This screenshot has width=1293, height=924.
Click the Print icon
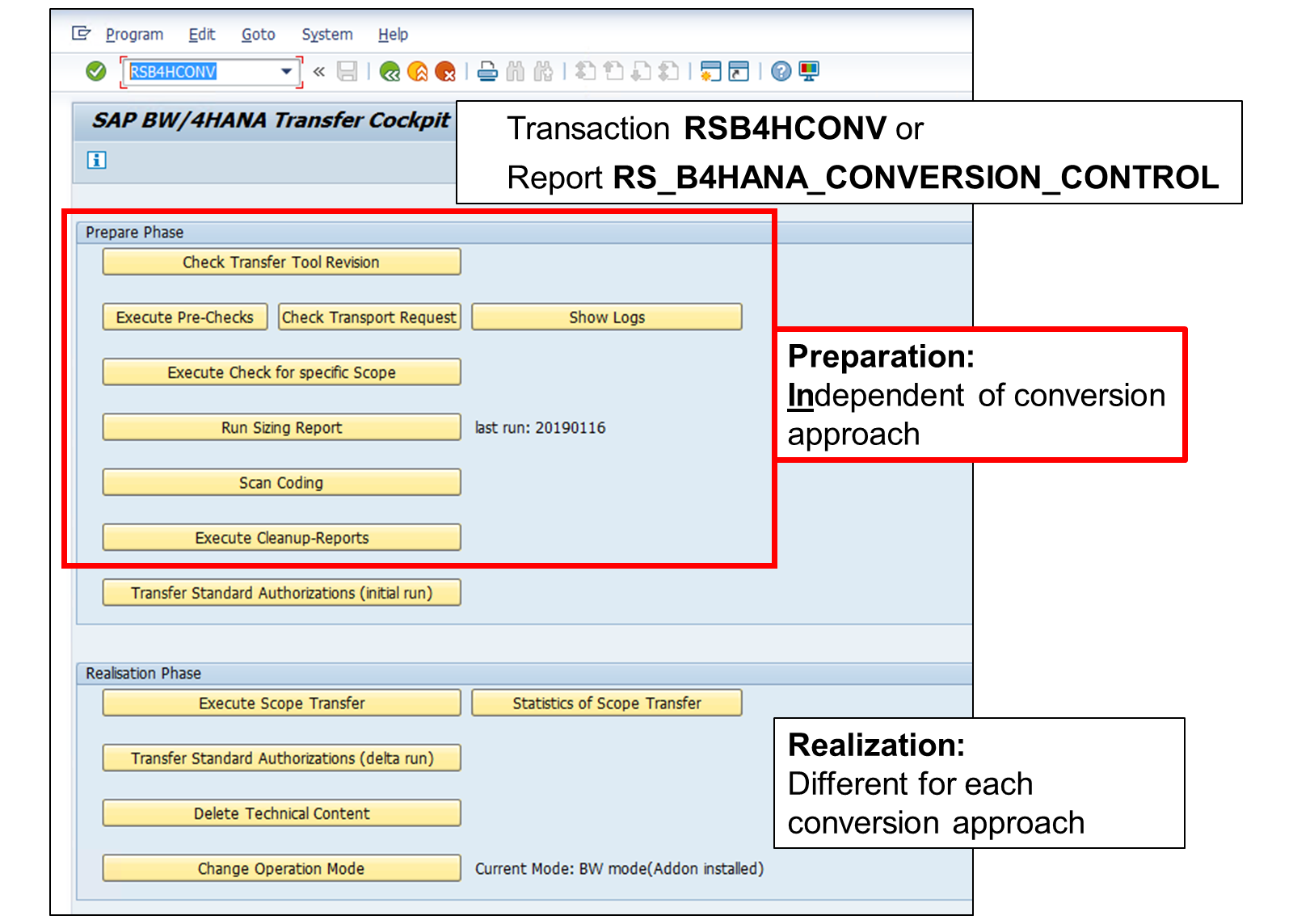click(487, 71)
